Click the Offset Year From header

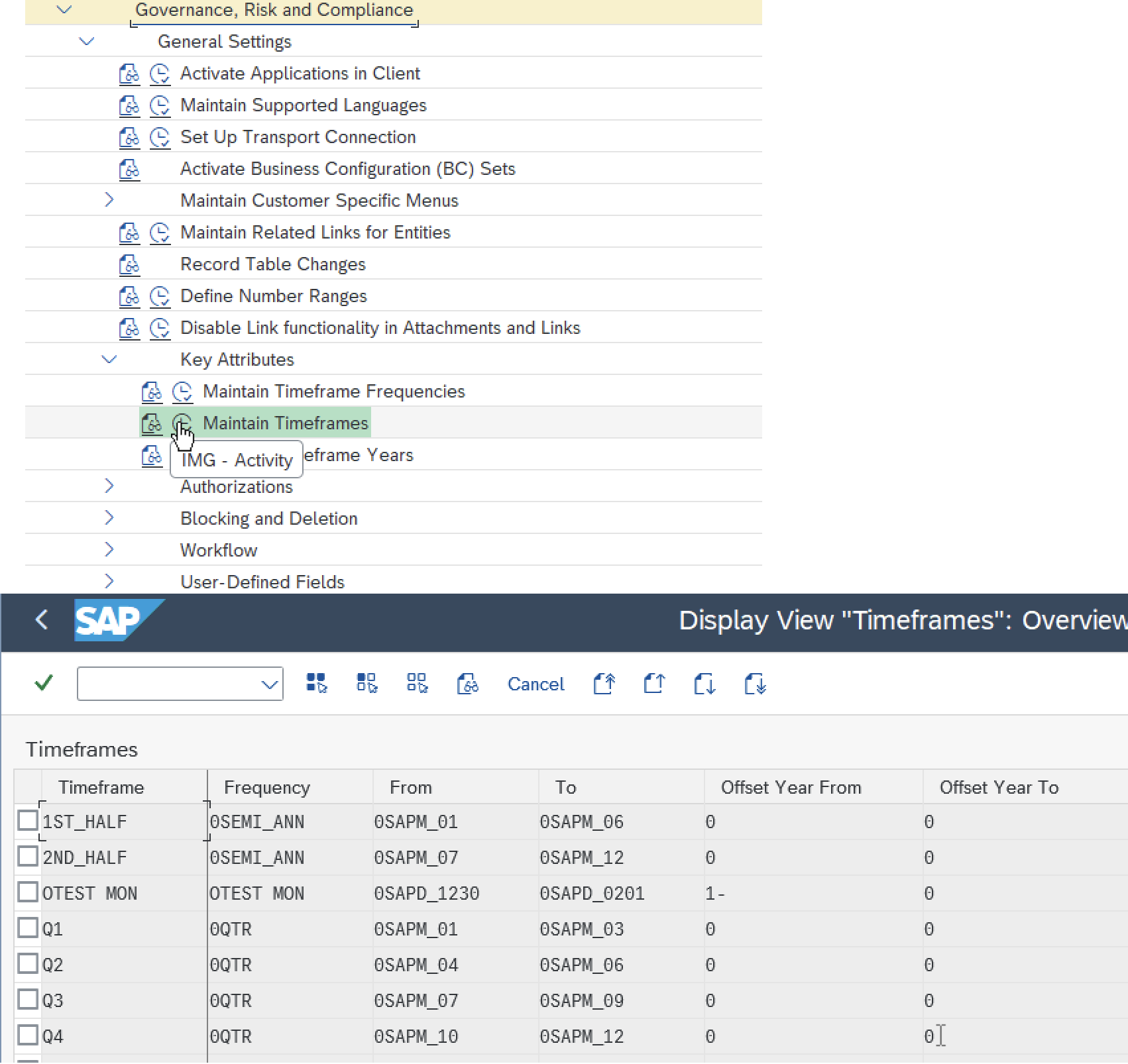point(813,787)
